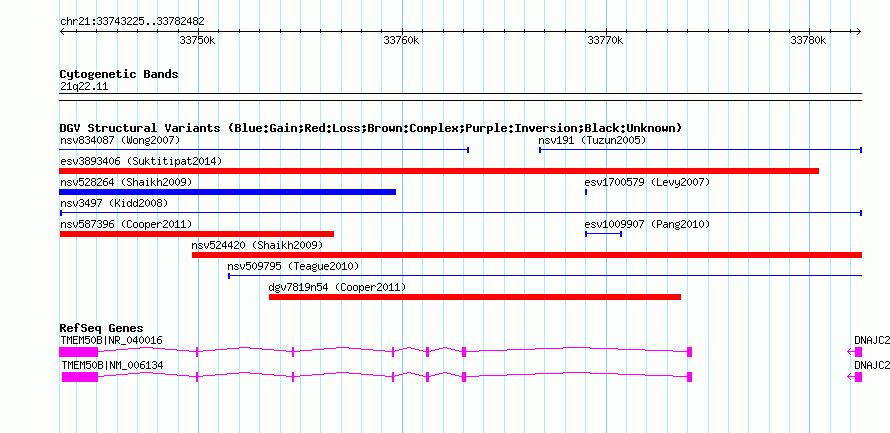Select the TMEM50B|NR_040016 gene label

[x=111, y=340]
